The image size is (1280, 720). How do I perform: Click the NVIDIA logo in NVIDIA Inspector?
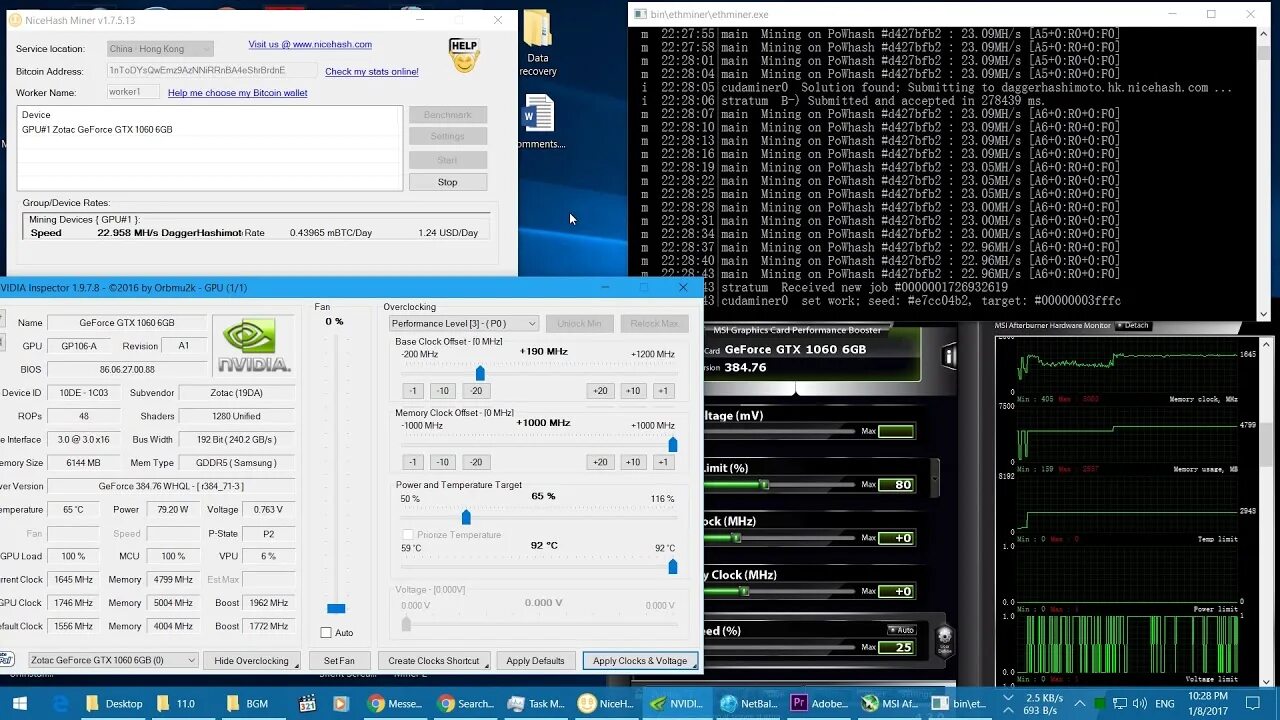254,345
